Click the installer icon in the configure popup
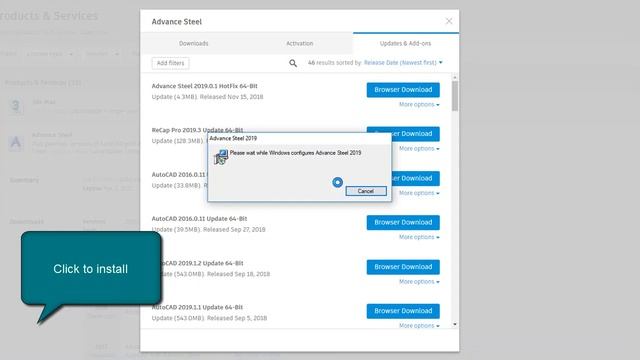 point(221,157)
